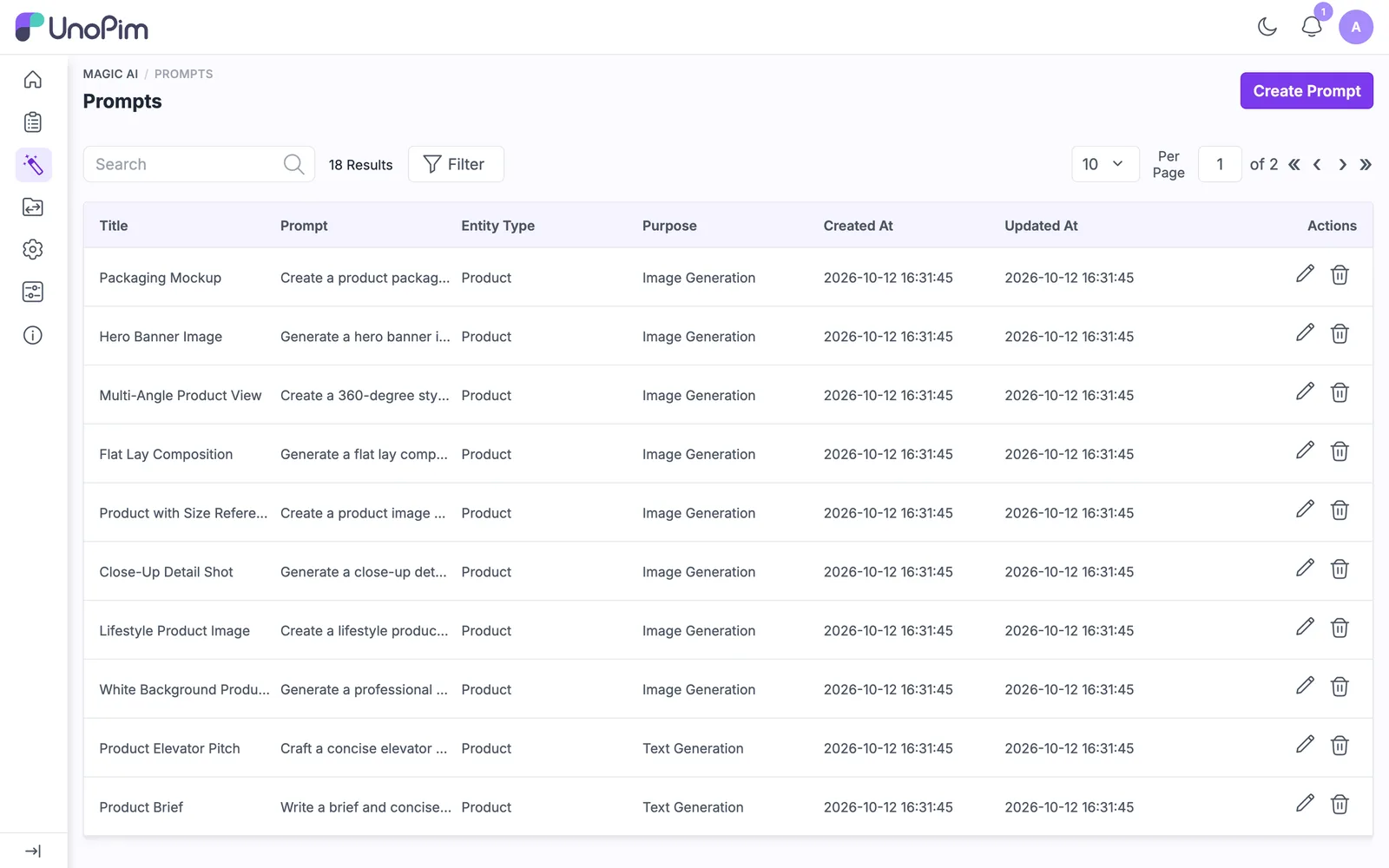
Task: Click the MAGIC AI breadcrumb link
Action: coord(110,75)
